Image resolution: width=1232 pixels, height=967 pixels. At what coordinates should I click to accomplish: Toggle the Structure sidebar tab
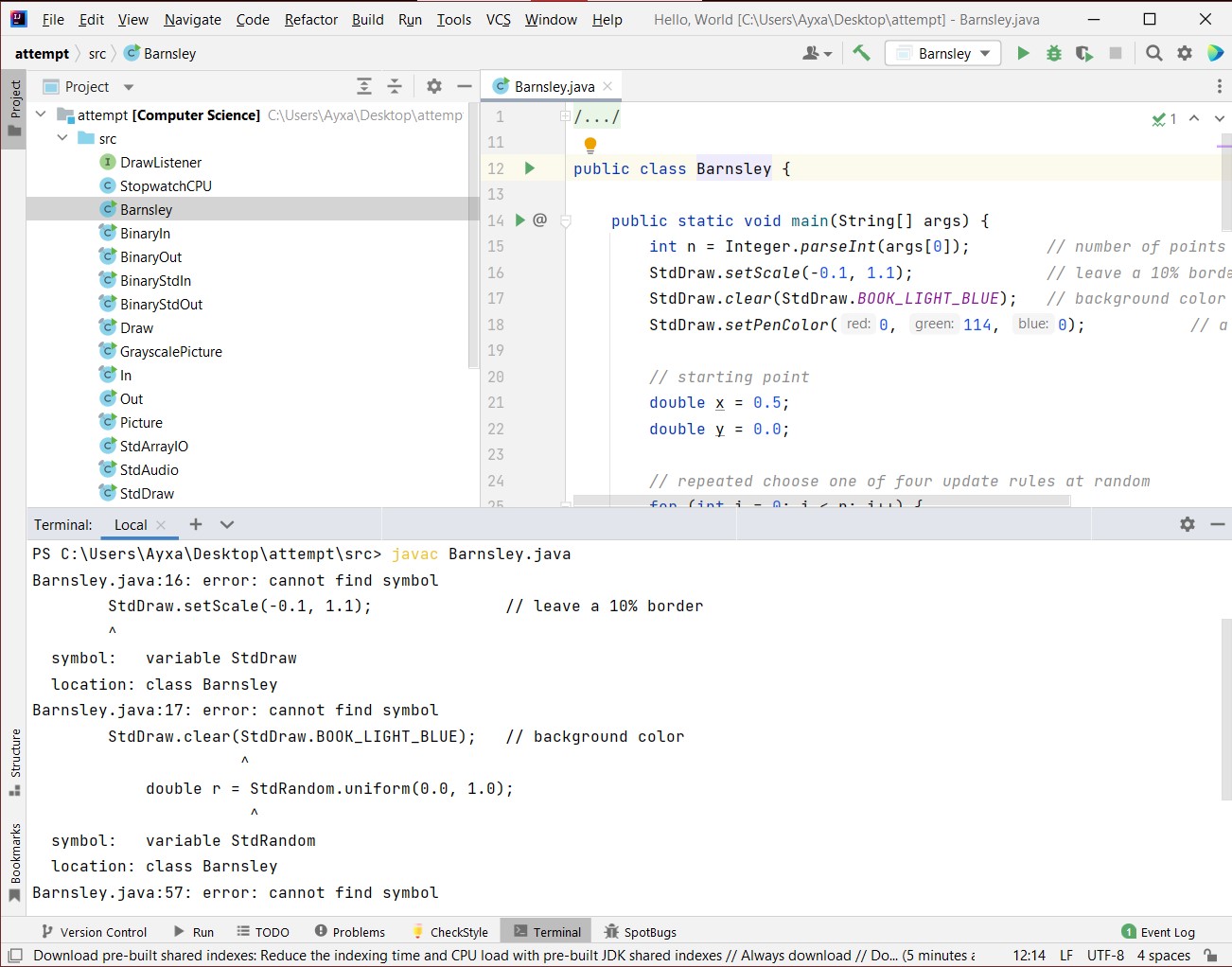(14, 763)
